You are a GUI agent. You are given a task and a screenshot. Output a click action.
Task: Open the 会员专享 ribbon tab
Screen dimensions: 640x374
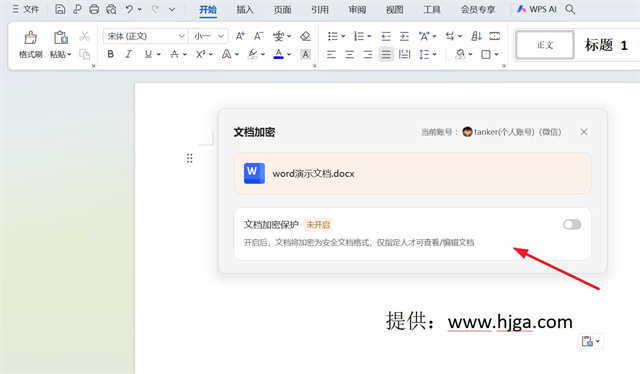[478, 9]
